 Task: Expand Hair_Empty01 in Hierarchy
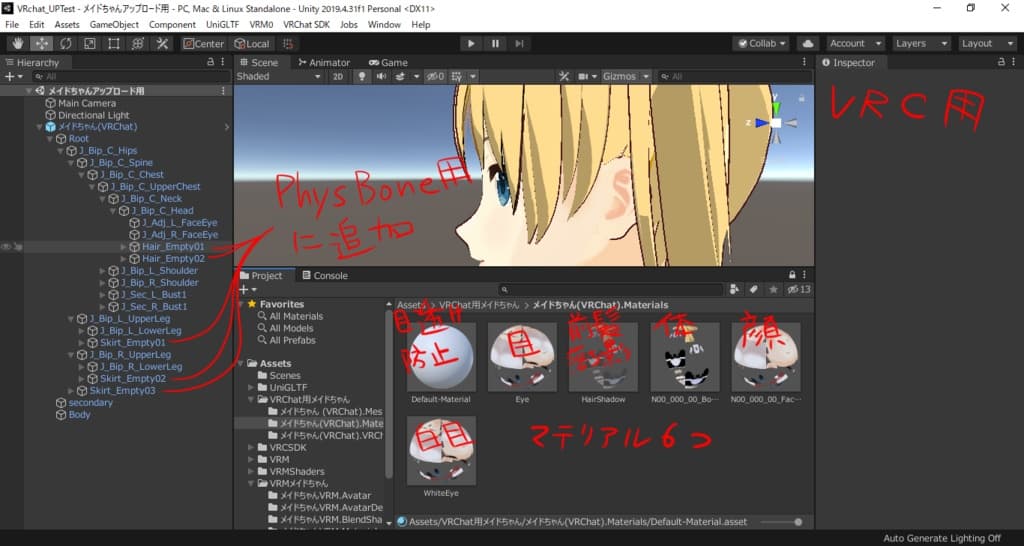coord(123,247)
